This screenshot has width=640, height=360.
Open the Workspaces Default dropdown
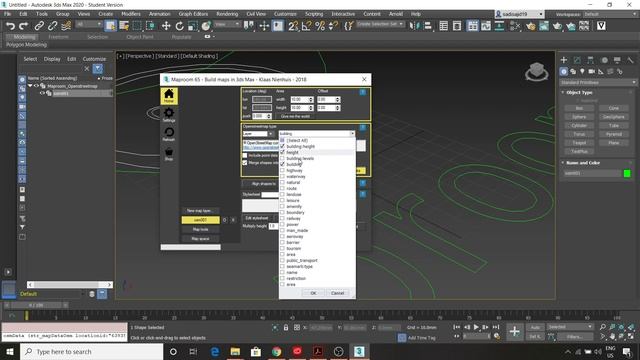(610, 14)
